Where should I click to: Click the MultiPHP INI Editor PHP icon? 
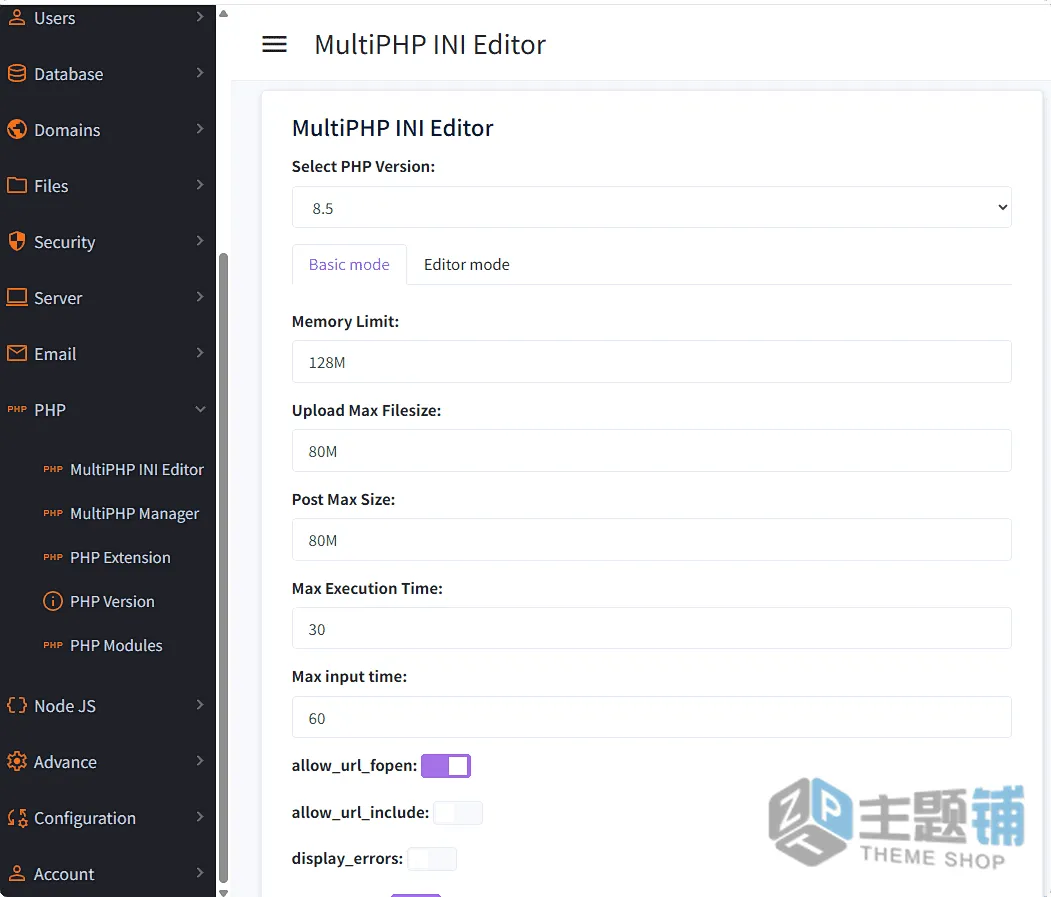(x=53, y=469)
